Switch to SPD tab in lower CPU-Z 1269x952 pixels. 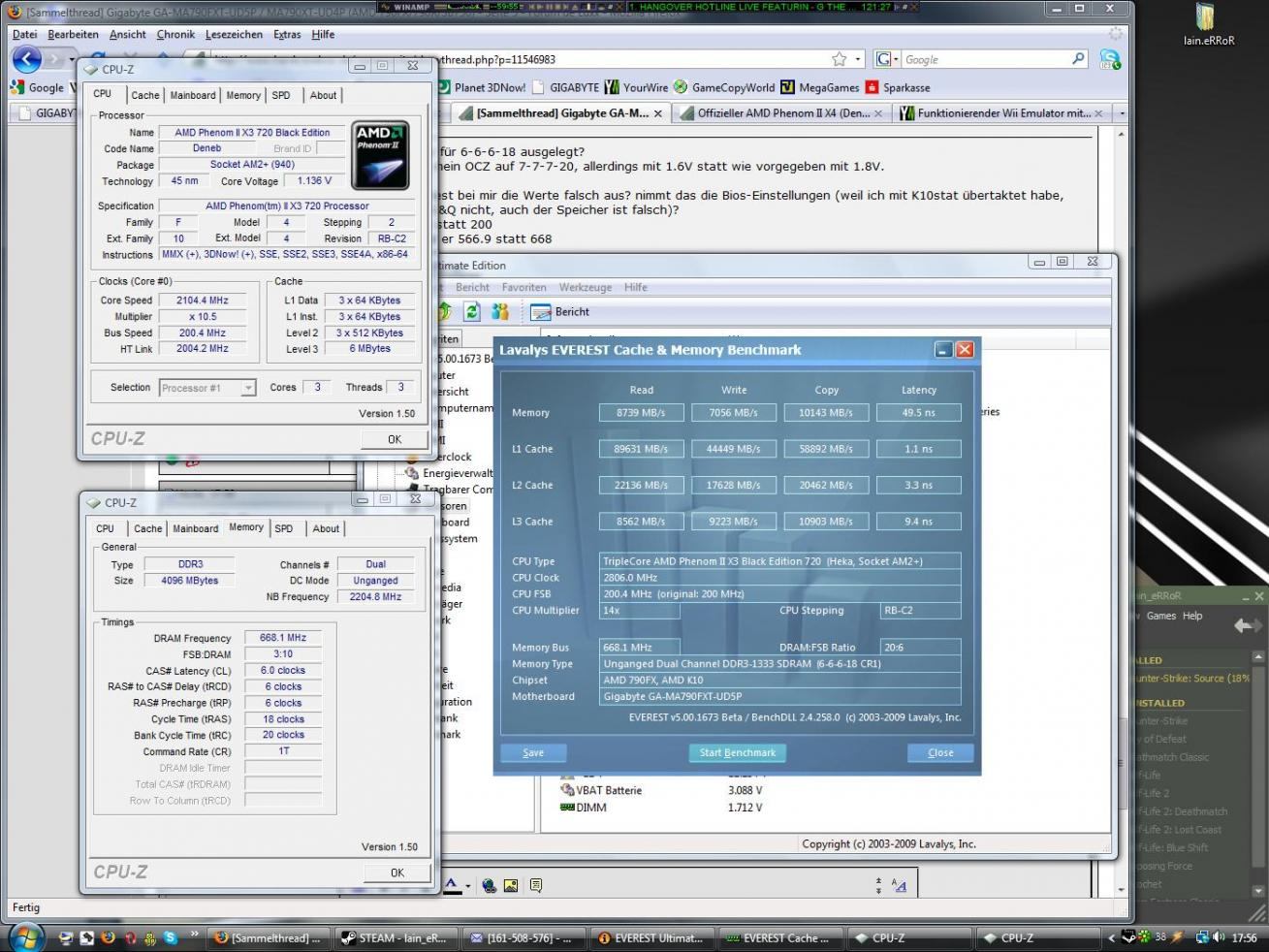tap(283, 528)
